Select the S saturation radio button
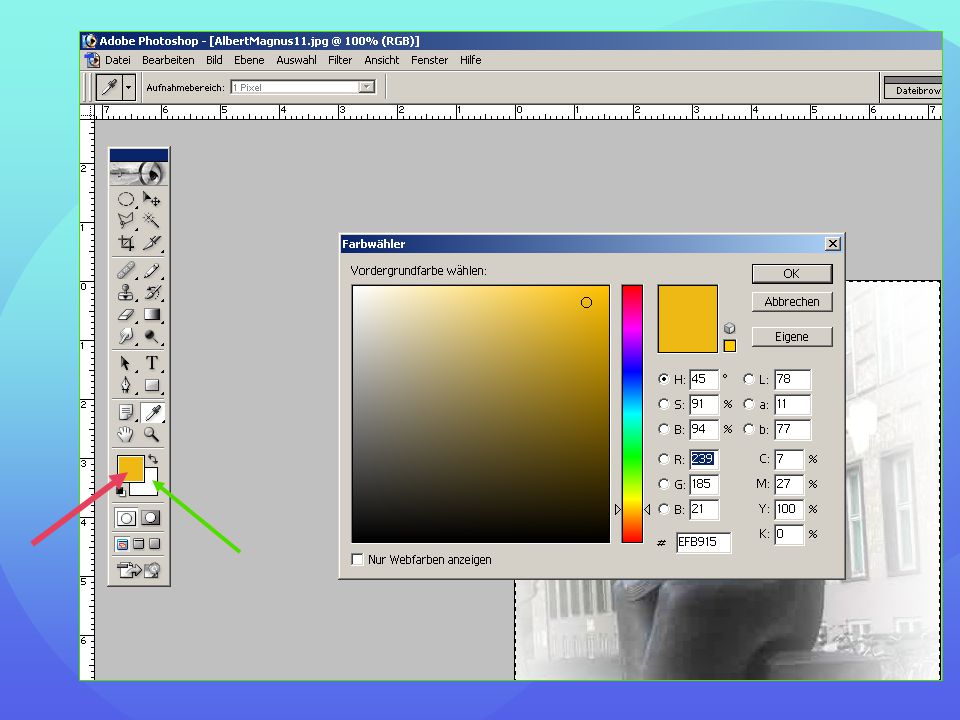 (x=663, y=404)
